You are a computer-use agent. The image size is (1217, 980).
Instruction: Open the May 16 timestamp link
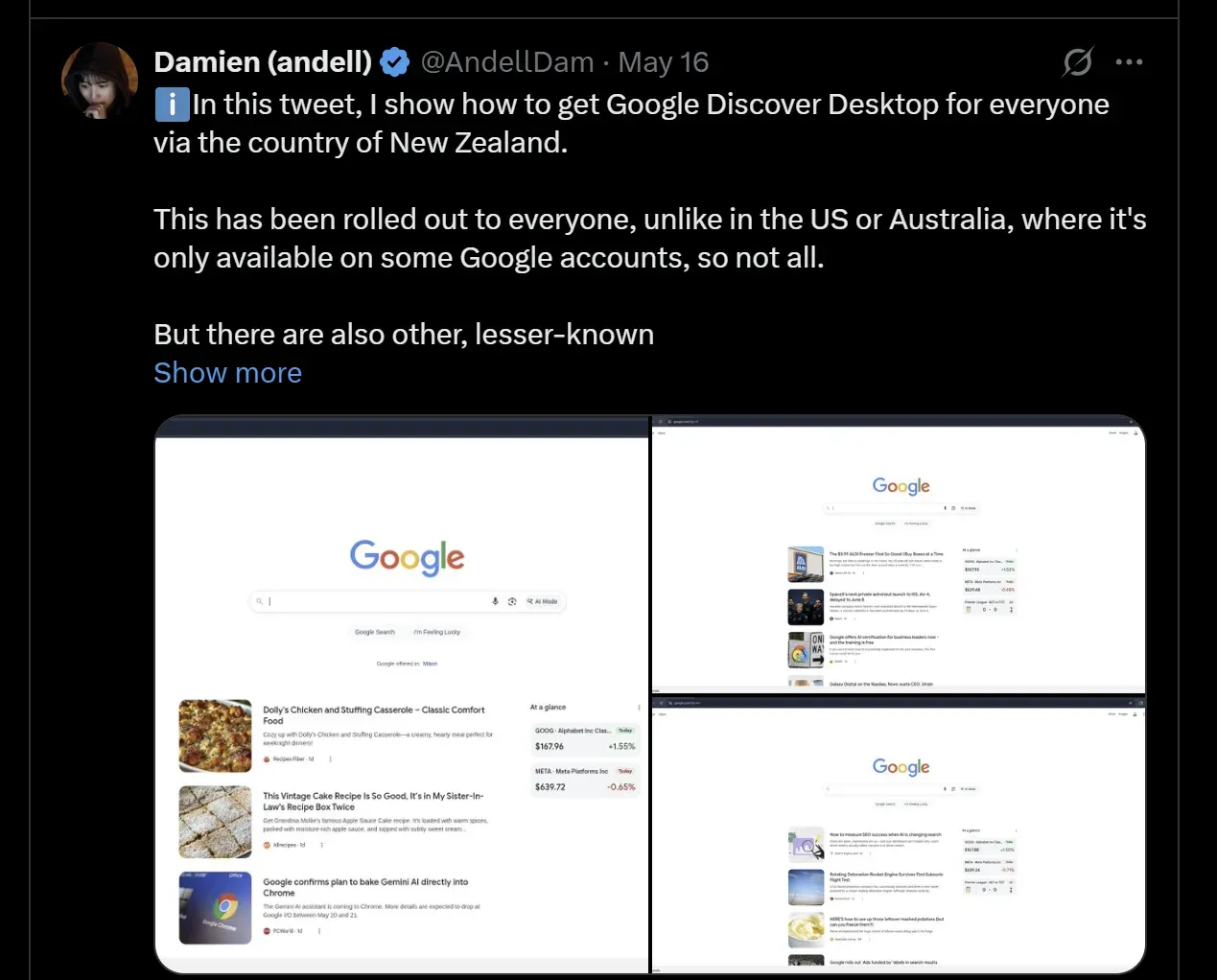(x=663, y=62)
